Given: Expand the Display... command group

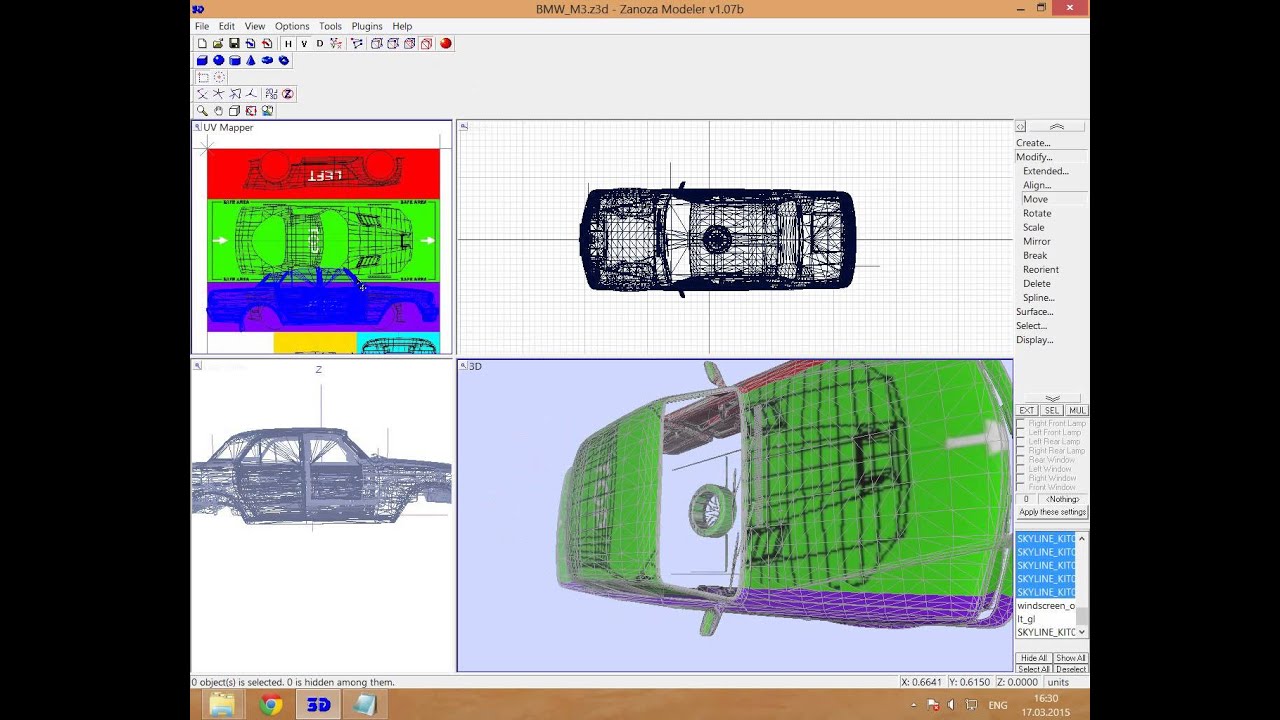Looking at the screenshot, I should 1035,340.
